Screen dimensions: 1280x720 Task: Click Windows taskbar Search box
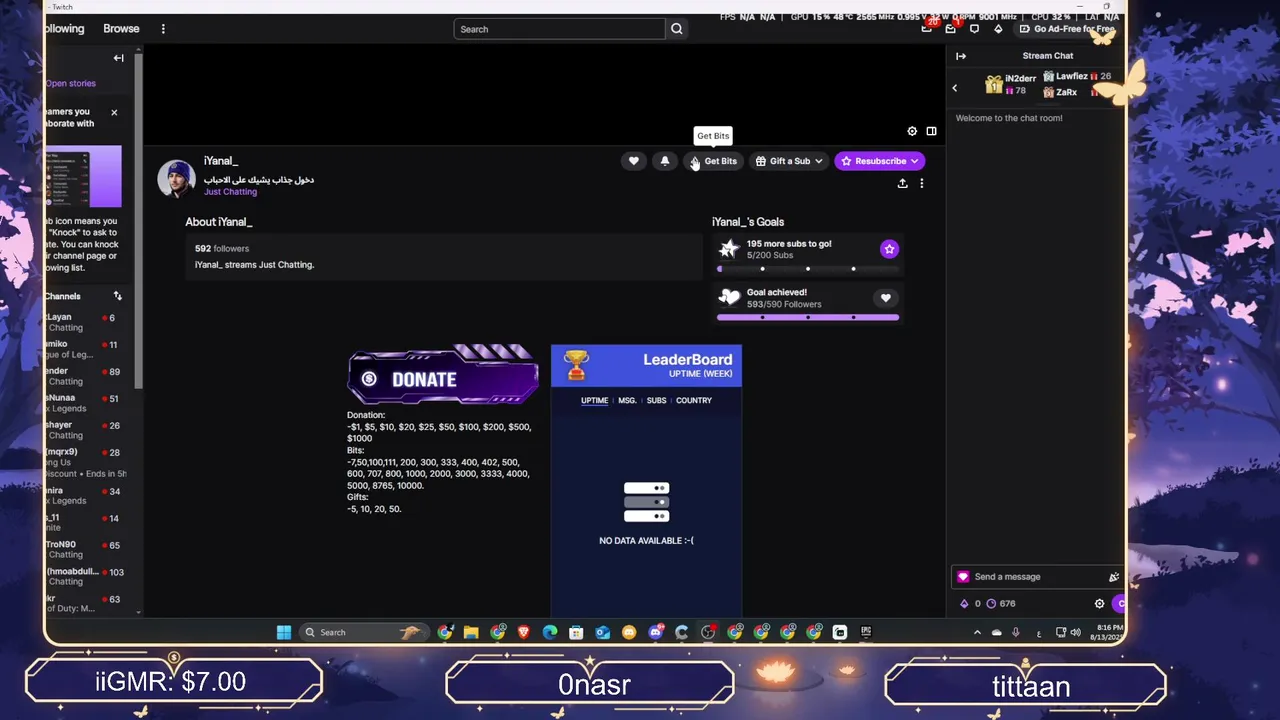362,632
